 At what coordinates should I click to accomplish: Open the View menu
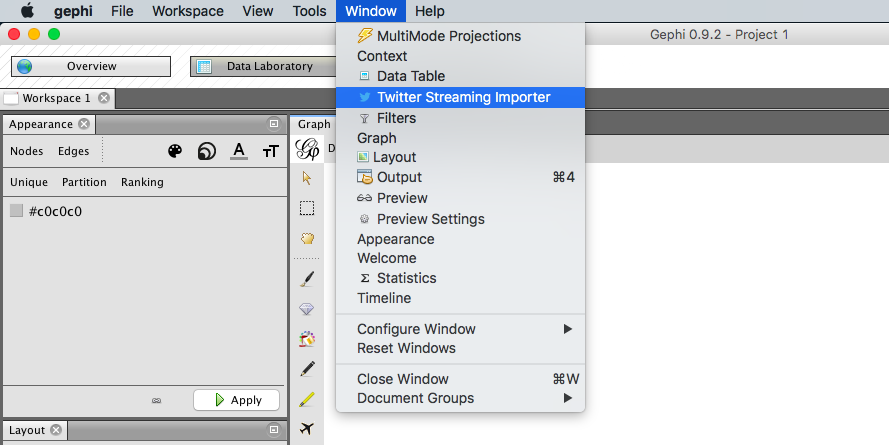tap(258, 11)
